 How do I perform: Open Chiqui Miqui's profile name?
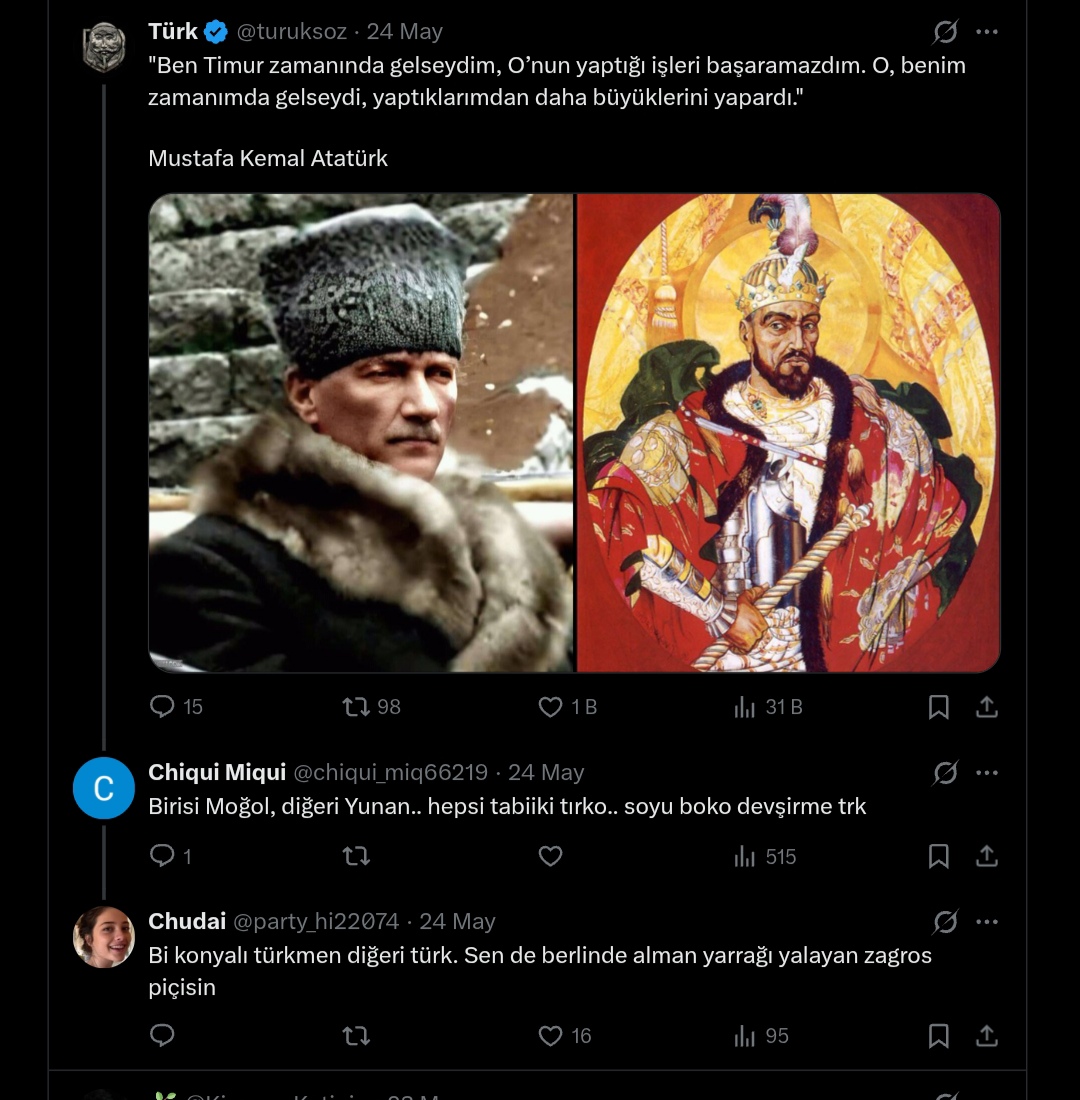(217, 772)
